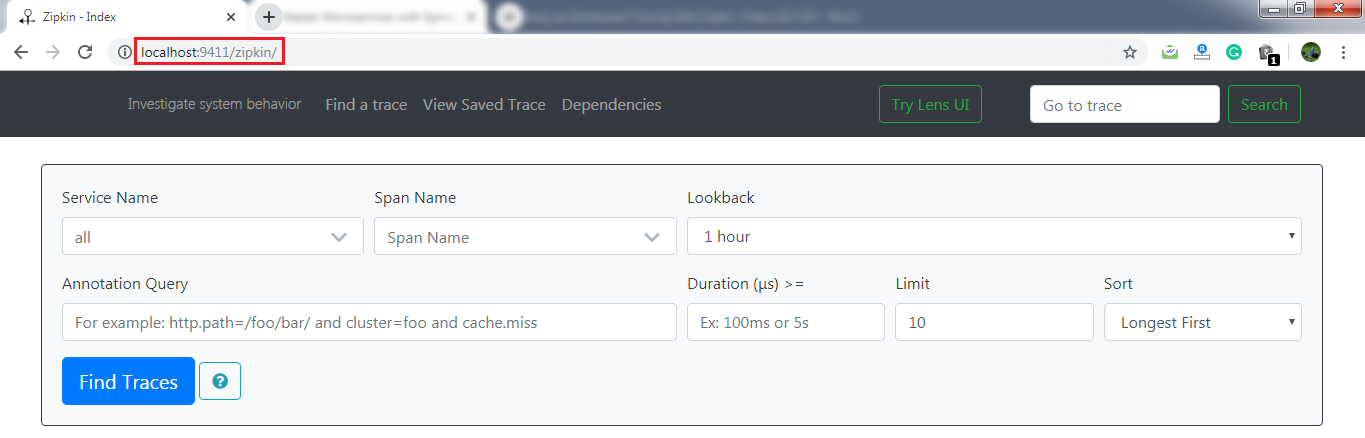Image resolution: width=1365 pixels, height=438 pixels.
Task: Open Chrome's three-dot menu
Action: point(1343,52)
